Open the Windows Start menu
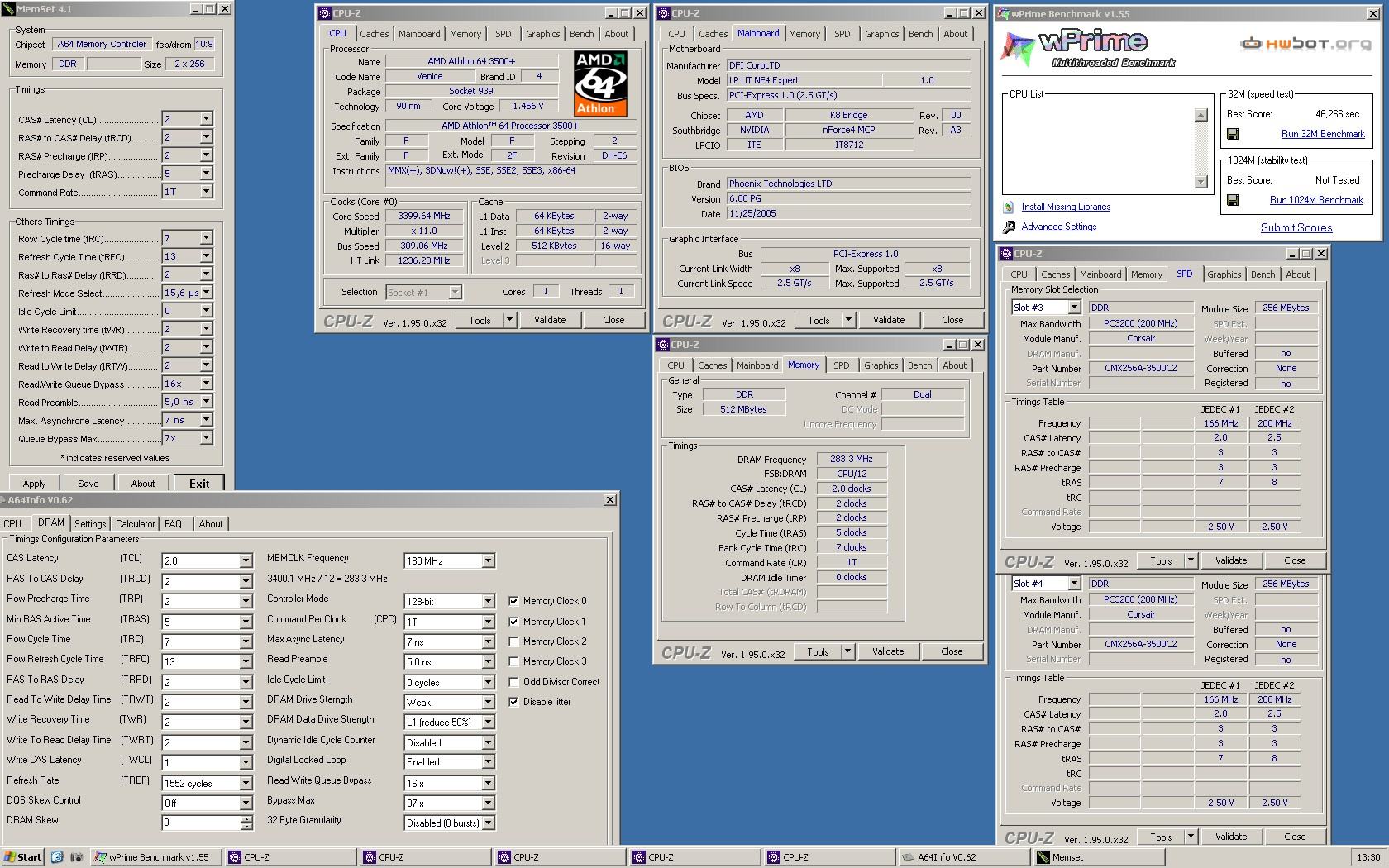1389x868 pixels. coord(22,857)
